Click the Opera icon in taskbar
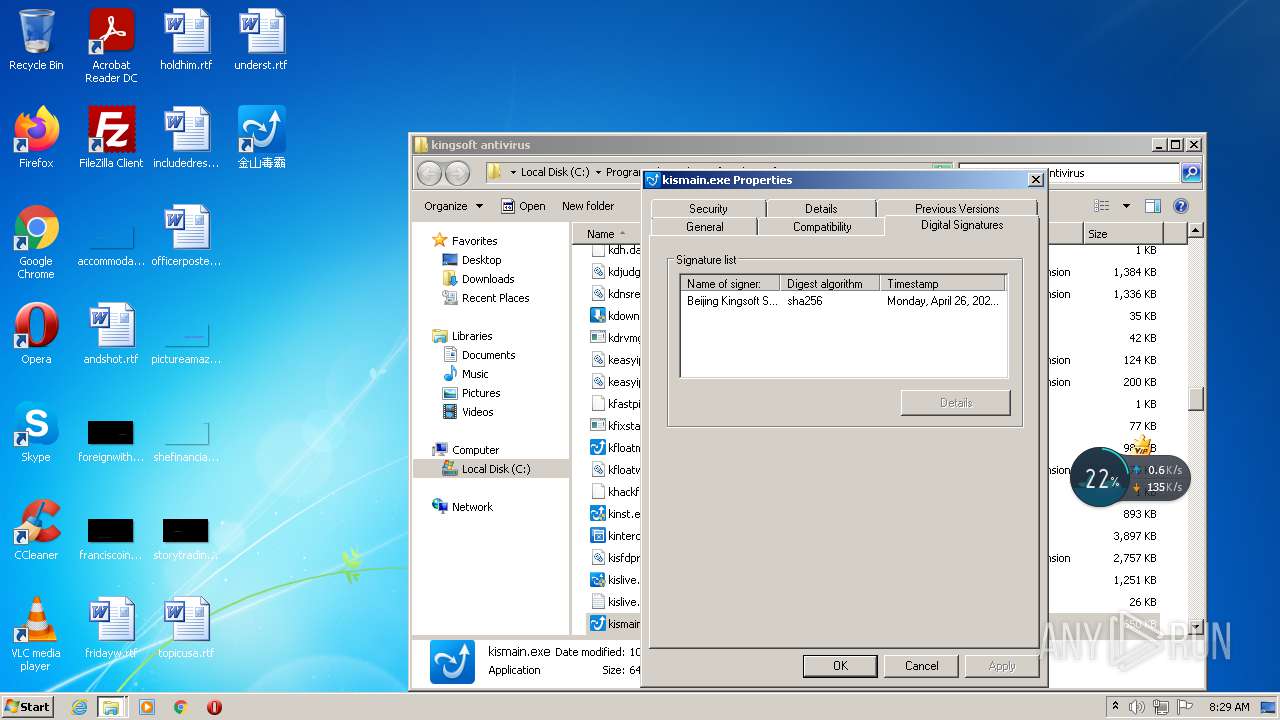 pos(214,707)
